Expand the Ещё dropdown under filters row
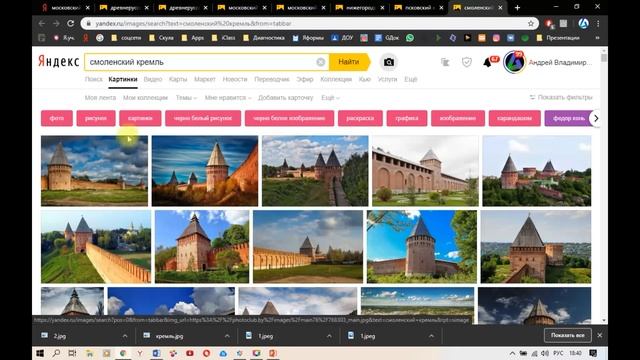This screenshot has height=360, width=640. coord(330,98)
